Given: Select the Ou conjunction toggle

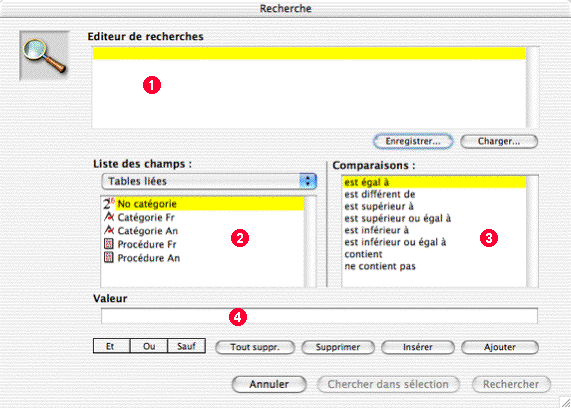Looking at the screenshot, I should tap(149, 346).
